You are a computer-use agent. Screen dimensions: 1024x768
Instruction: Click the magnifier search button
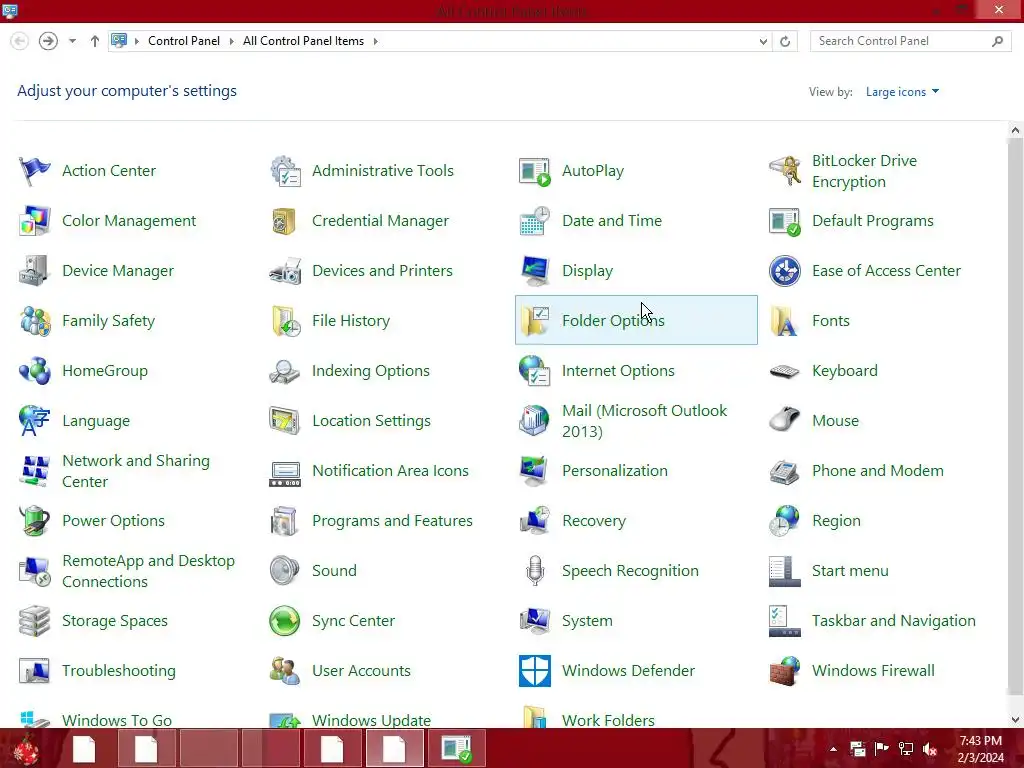pyautogui.click(x=997, y=41)
